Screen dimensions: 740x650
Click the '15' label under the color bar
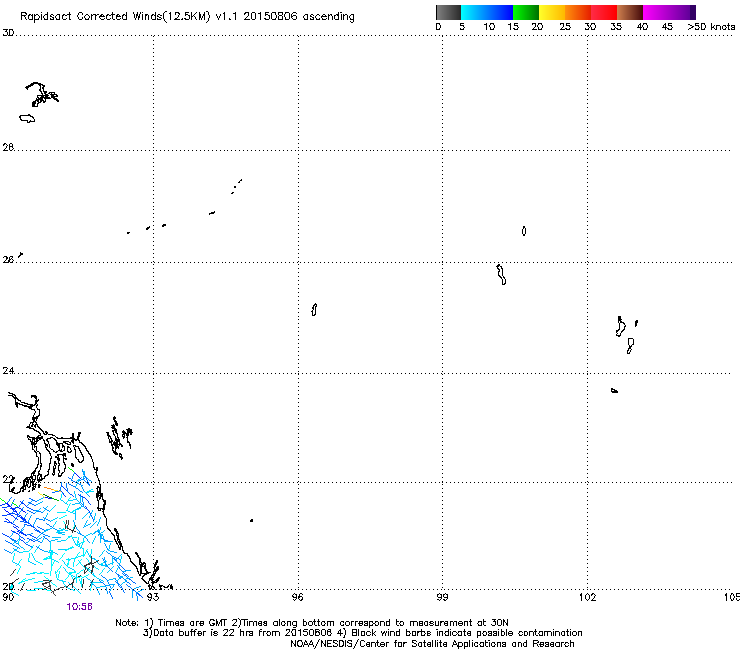513,27
